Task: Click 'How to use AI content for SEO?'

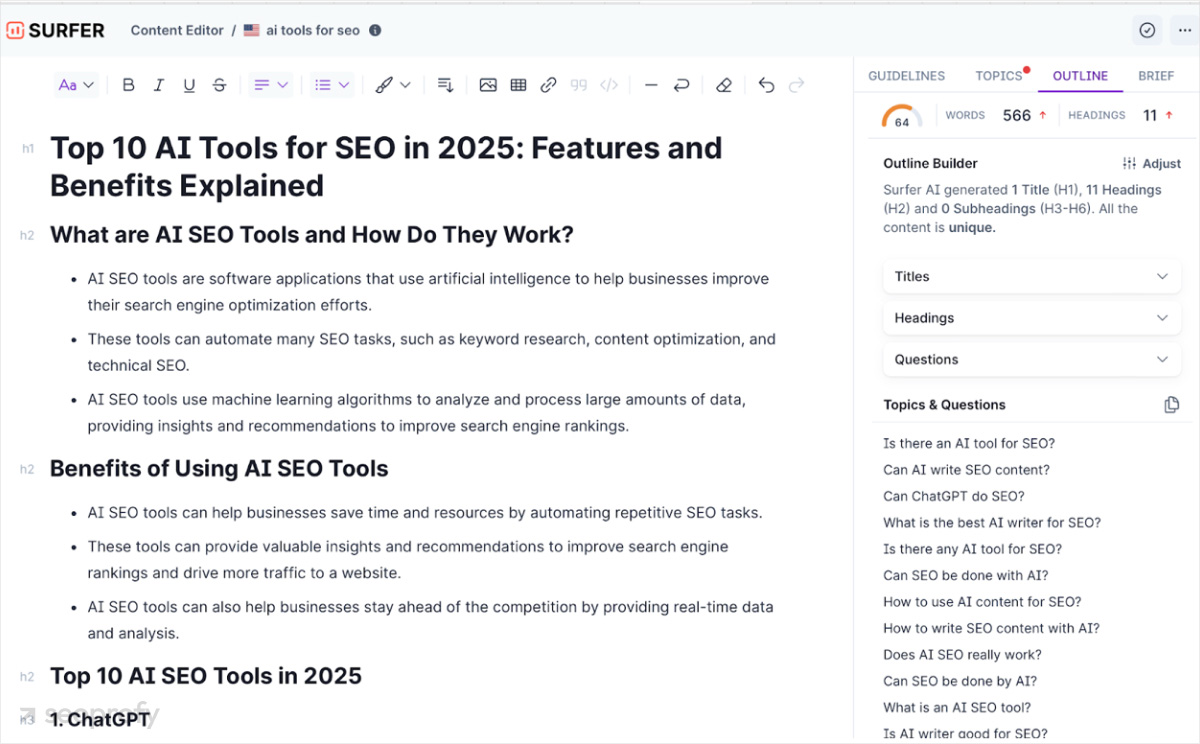Action: pyautogui.click(x=982, y=602)
